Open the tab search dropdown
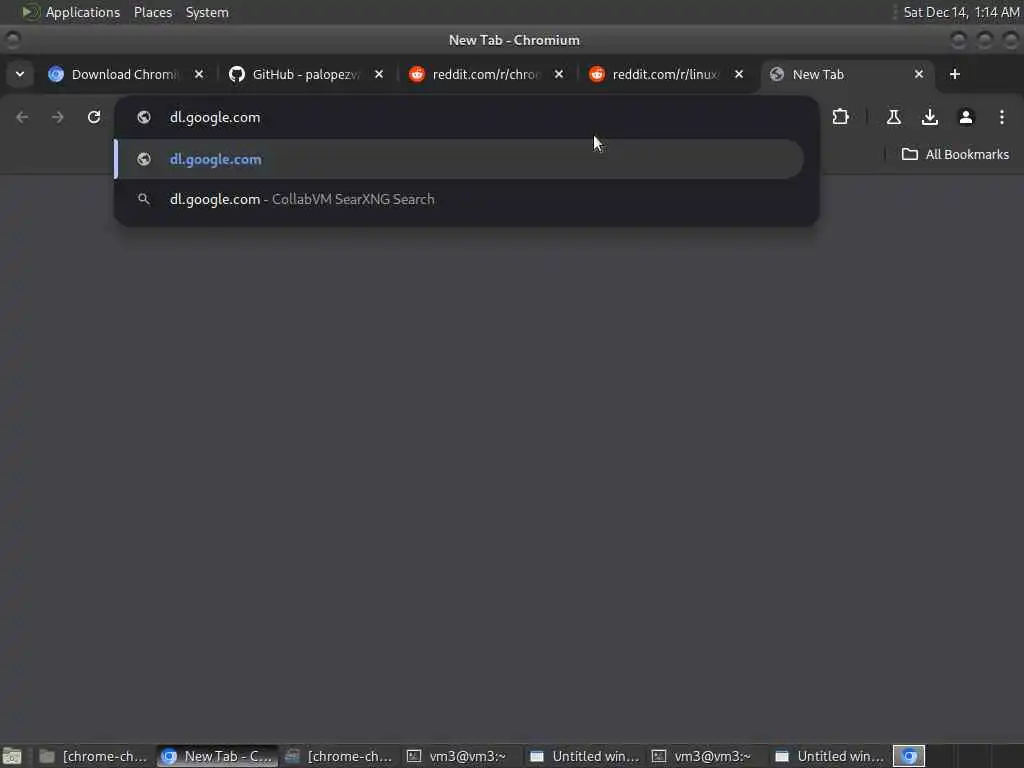The width and height of the screenshot is (1024, 768). [x=20, y=74]
